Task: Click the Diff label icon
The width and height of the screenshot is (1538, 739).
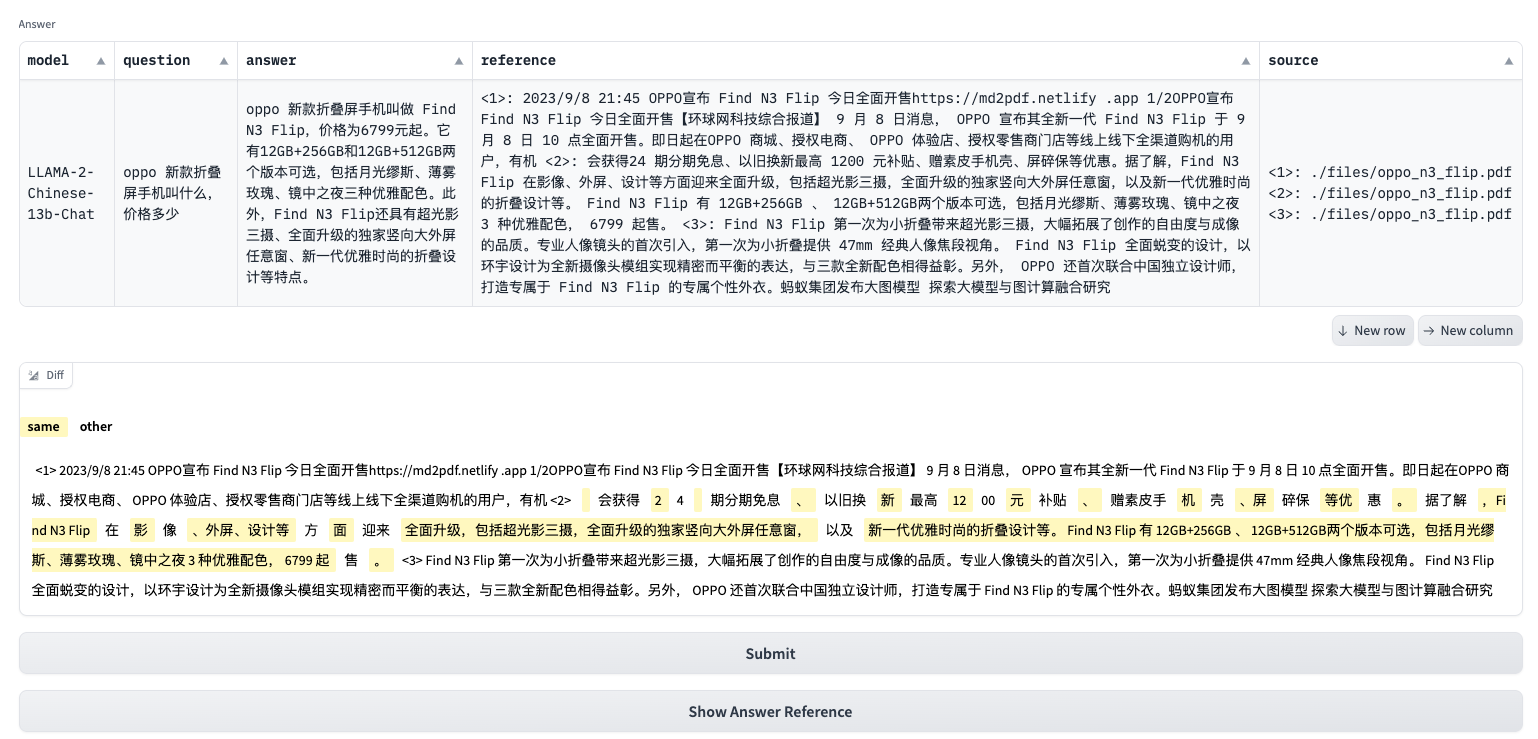Action: 34,376
